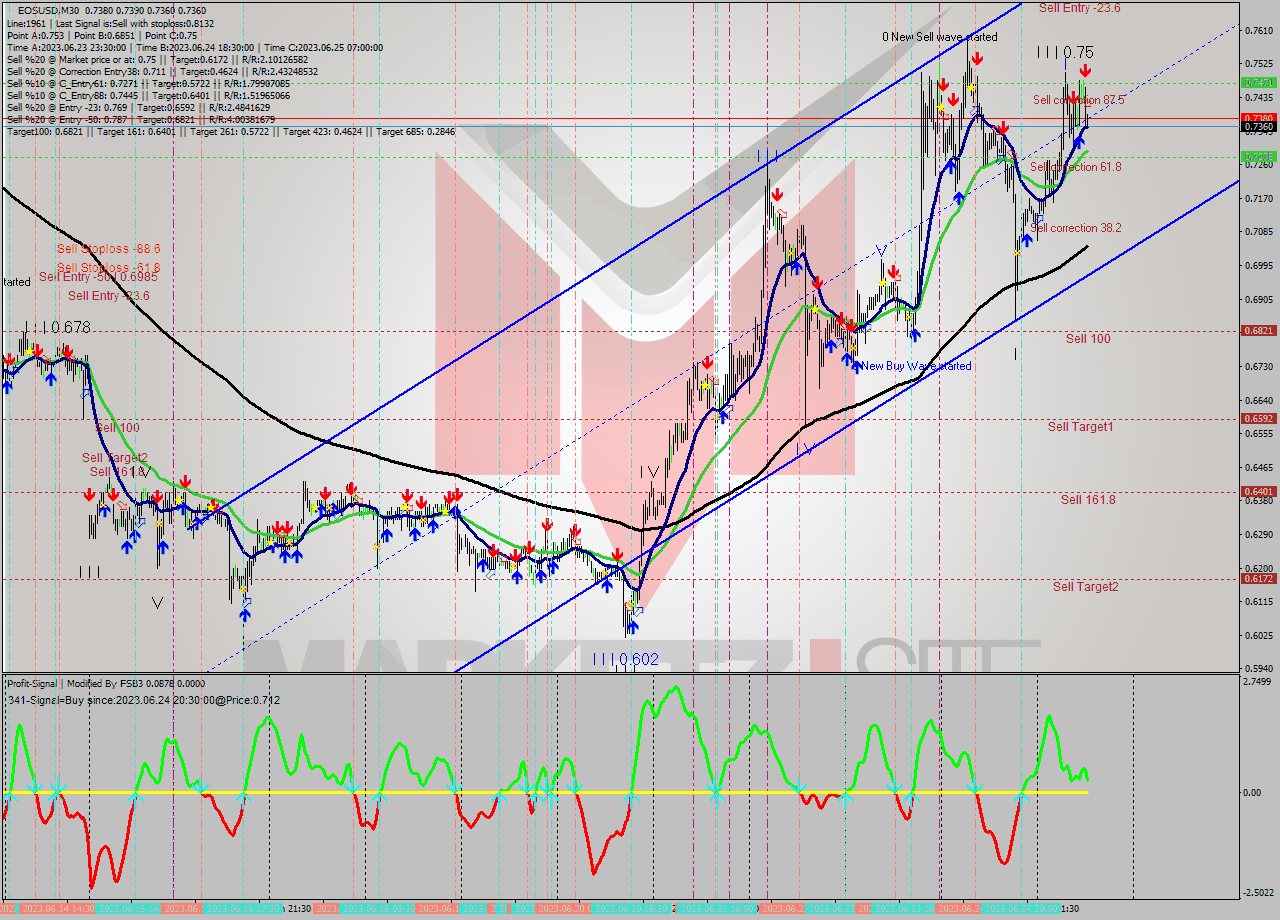Click the 'I I I 0.678' wave label
This screenshot has width=1280, height=920.
(x=57, y=327)
